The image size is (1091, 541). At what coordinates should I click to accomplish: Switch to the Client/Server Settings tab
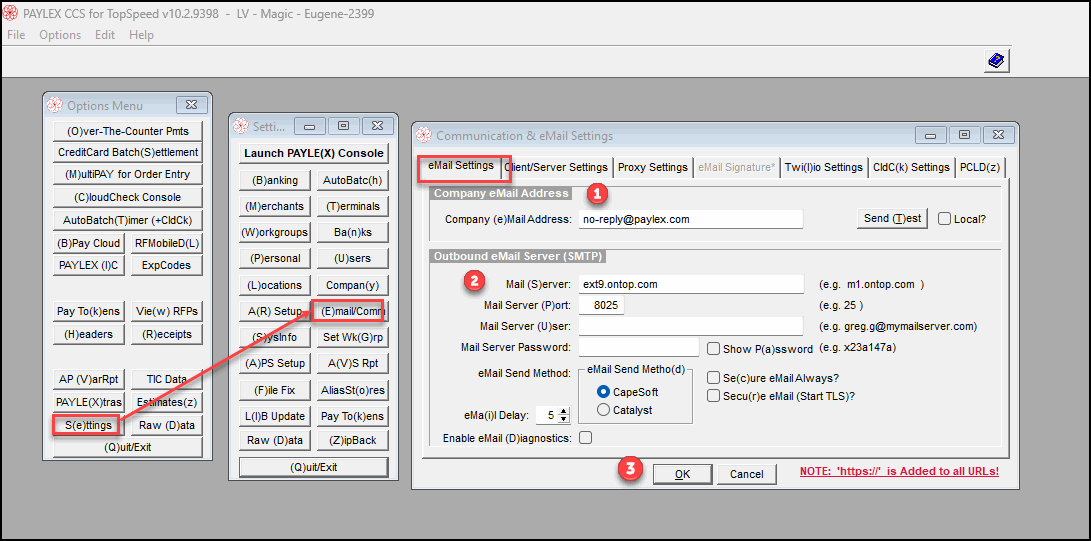click(557, 167)
